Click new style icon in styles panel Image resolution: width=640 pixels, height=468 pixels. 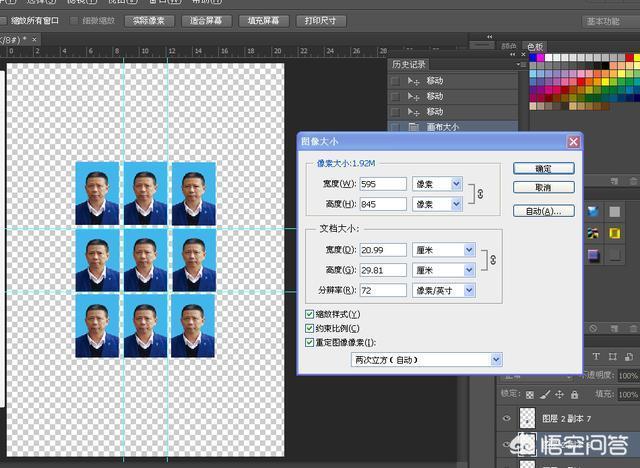coord(614,328)
